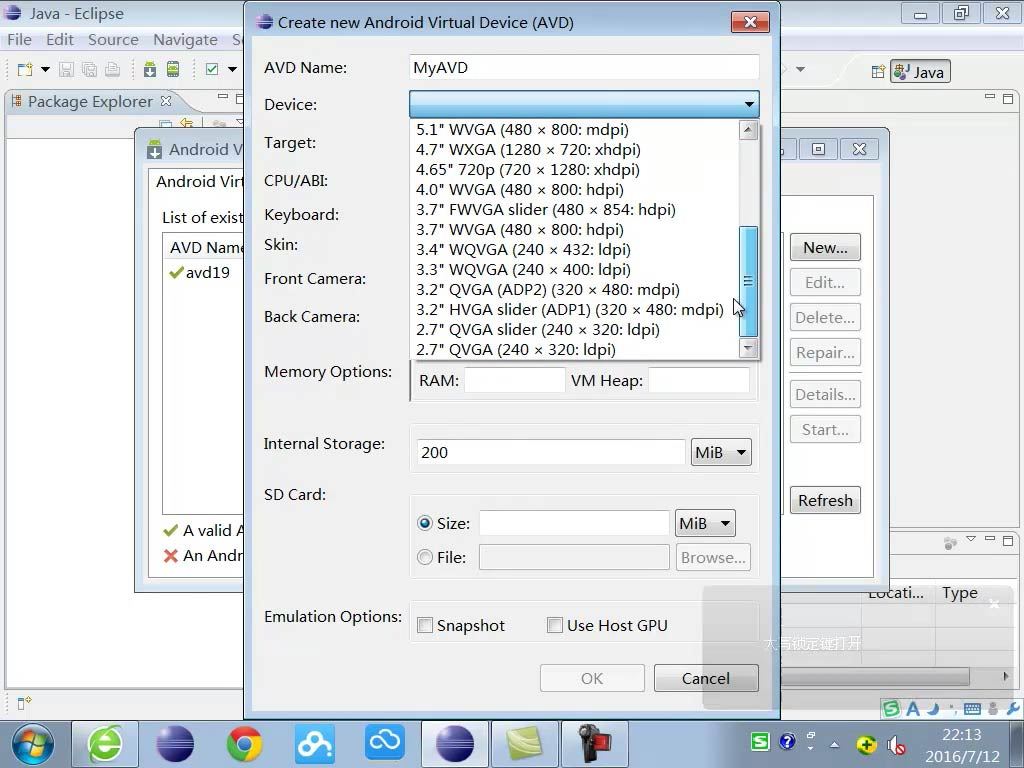Open Google Chrome from the taskbar
The height and width of the screenshot is (768, 1024).
point(244,744)
